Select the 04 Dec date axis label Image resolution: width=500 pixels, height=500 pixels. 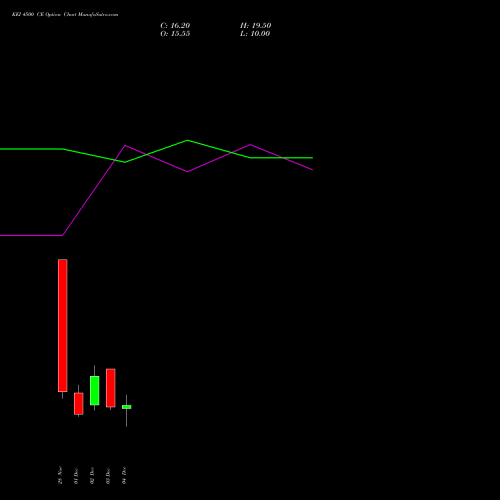tap(124, 476)
